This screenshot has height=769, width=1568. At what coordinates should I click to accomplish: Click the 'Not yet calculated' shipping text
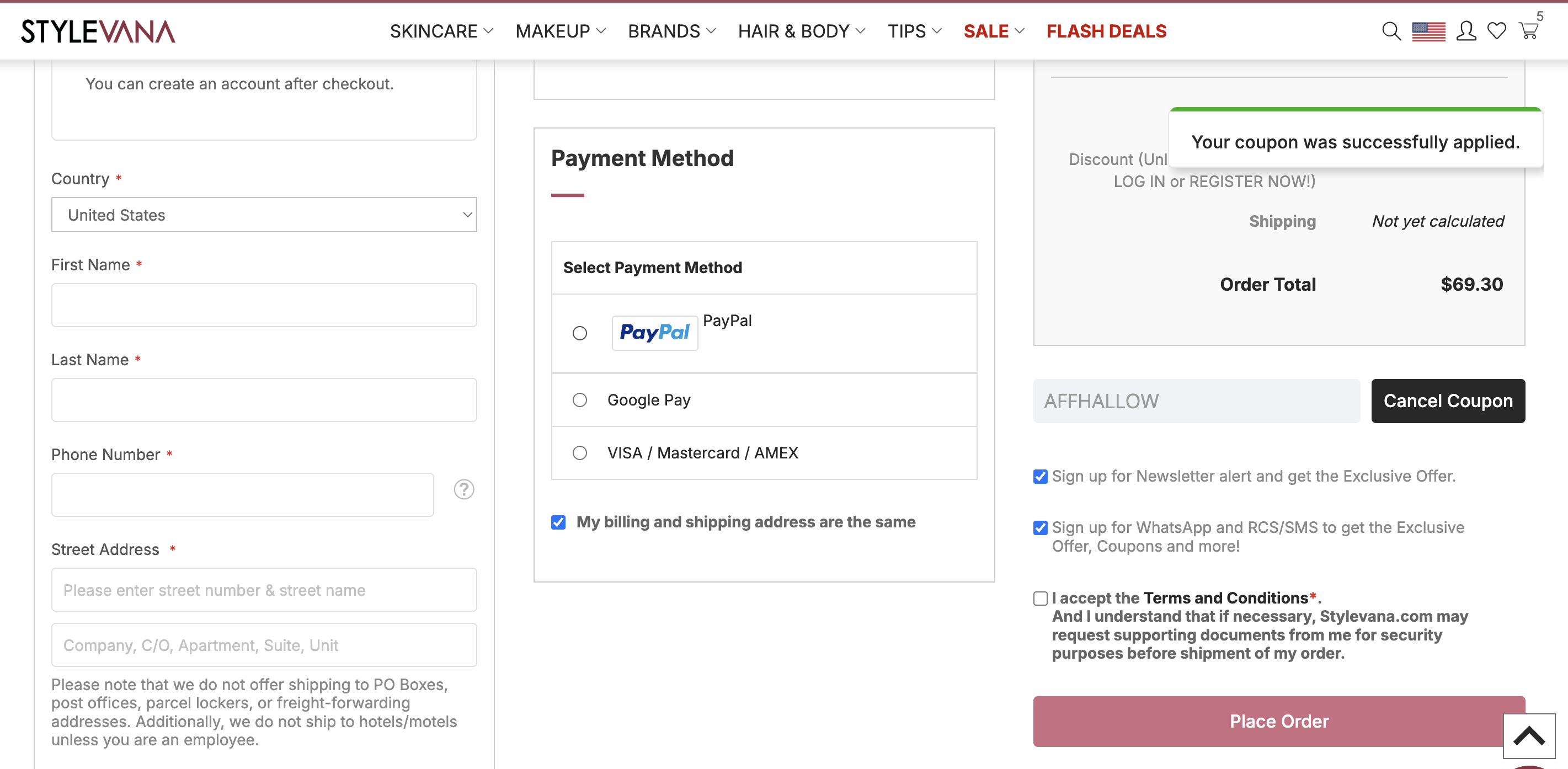(1438, 221)
